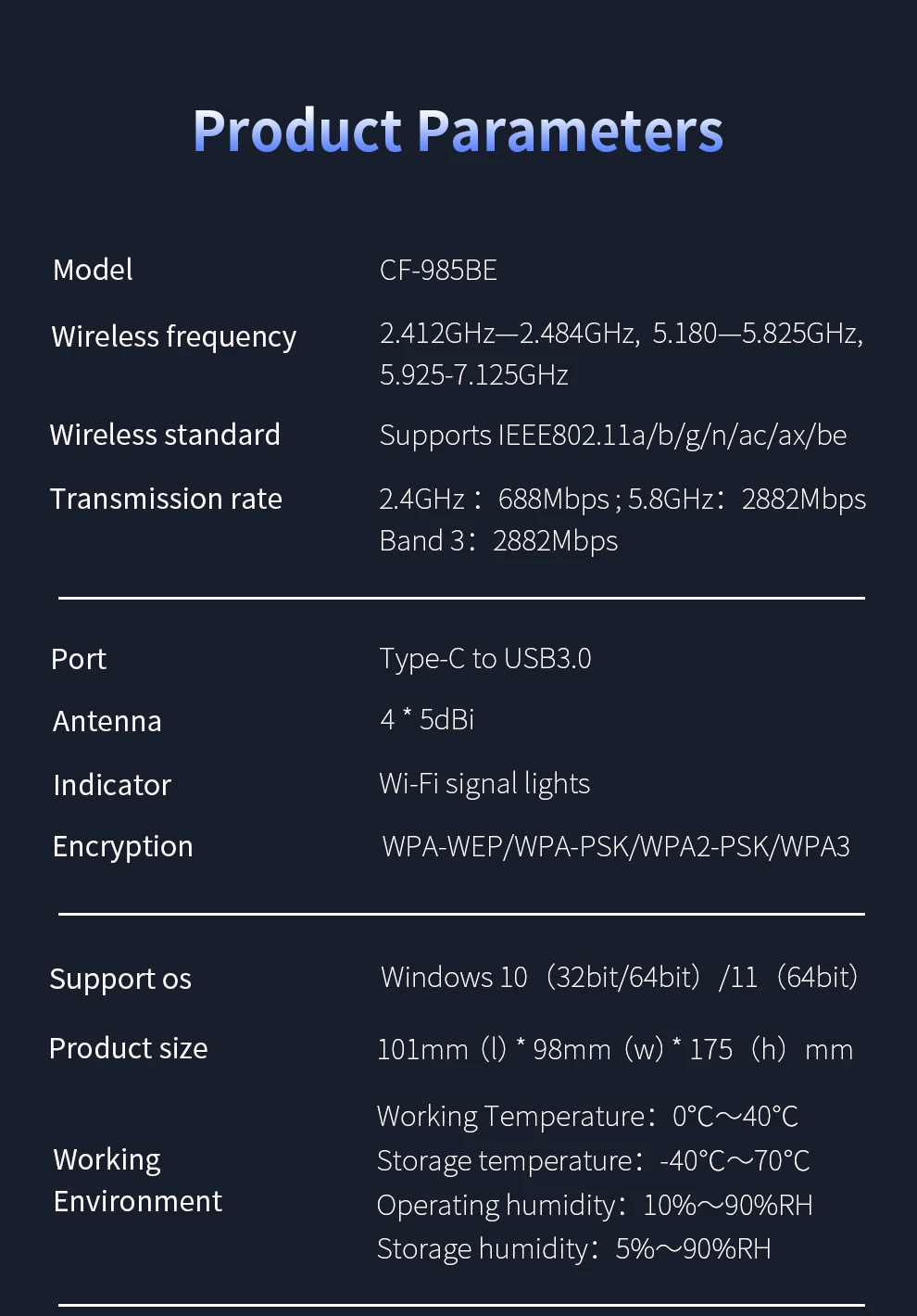Select the IEEE802.11a/b/g/n/ac/ax/be text
Screen dimensions: 917x1316
click(x=613, y=435)
